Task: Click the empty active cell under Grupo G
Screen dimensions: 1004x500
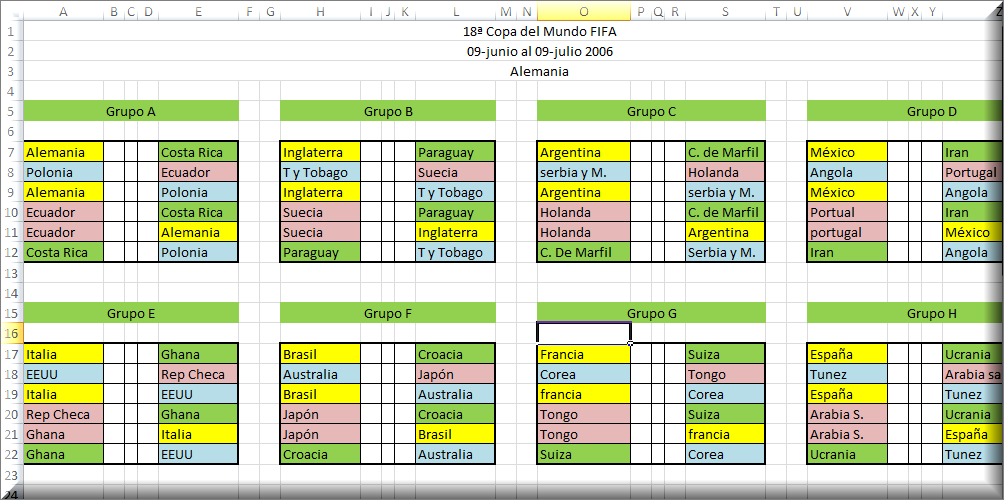Action: (x=583, y=333)
